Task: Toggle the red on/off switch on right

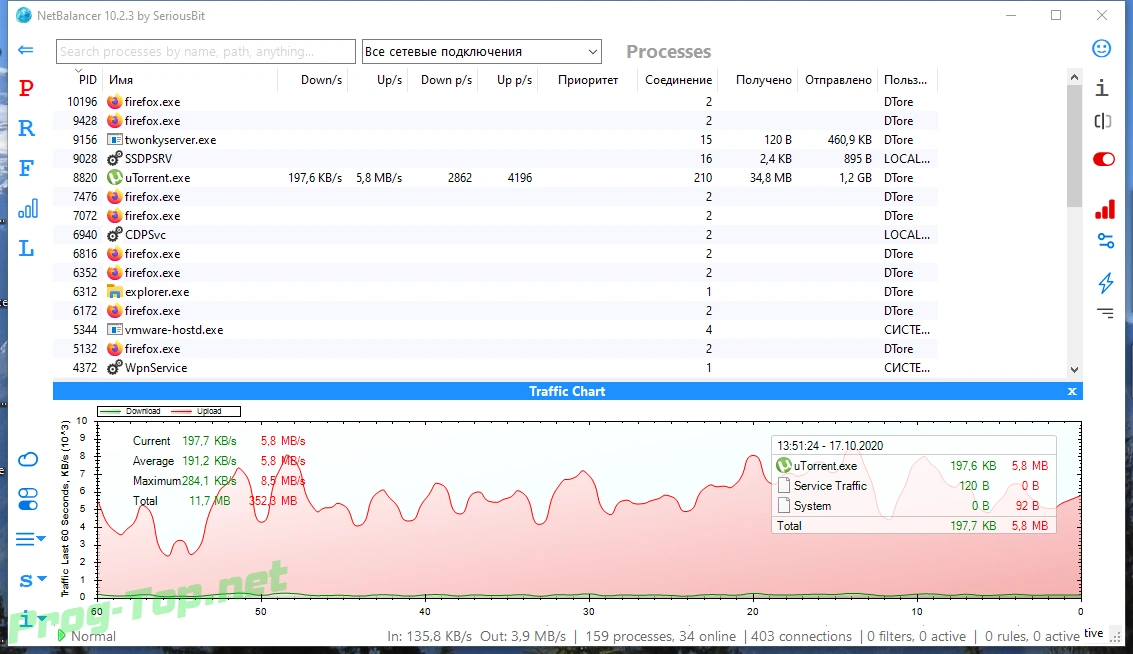Action: pyautogui.click(x=1103, y=159)
